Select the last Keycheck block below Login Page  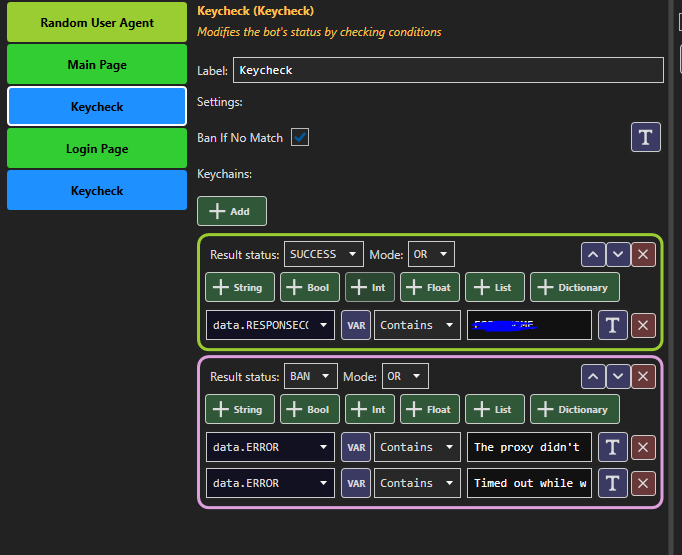(x=97, y=191)
